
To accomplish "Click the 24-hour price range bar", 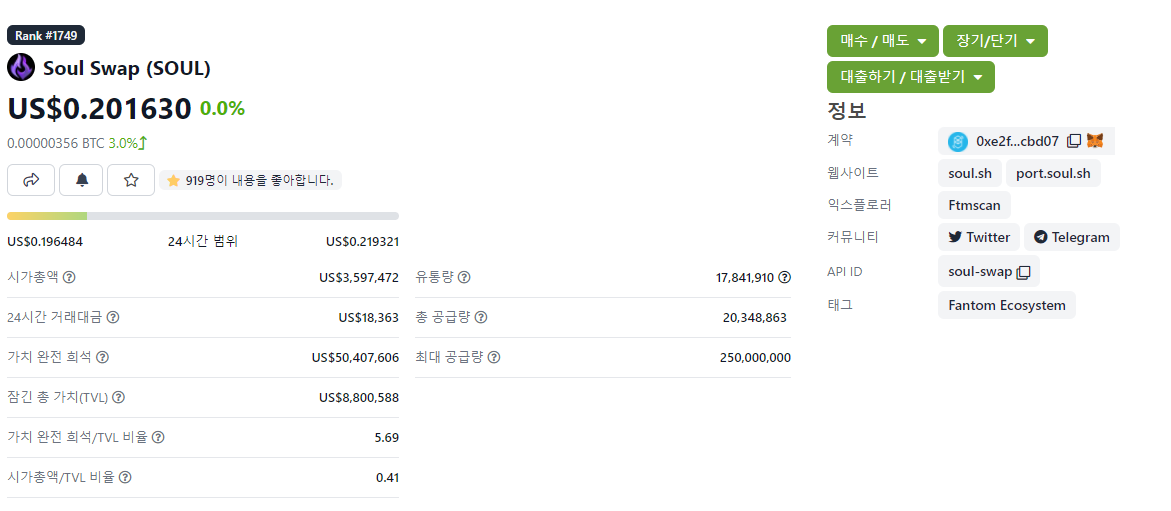I will [x=202, y=216].
